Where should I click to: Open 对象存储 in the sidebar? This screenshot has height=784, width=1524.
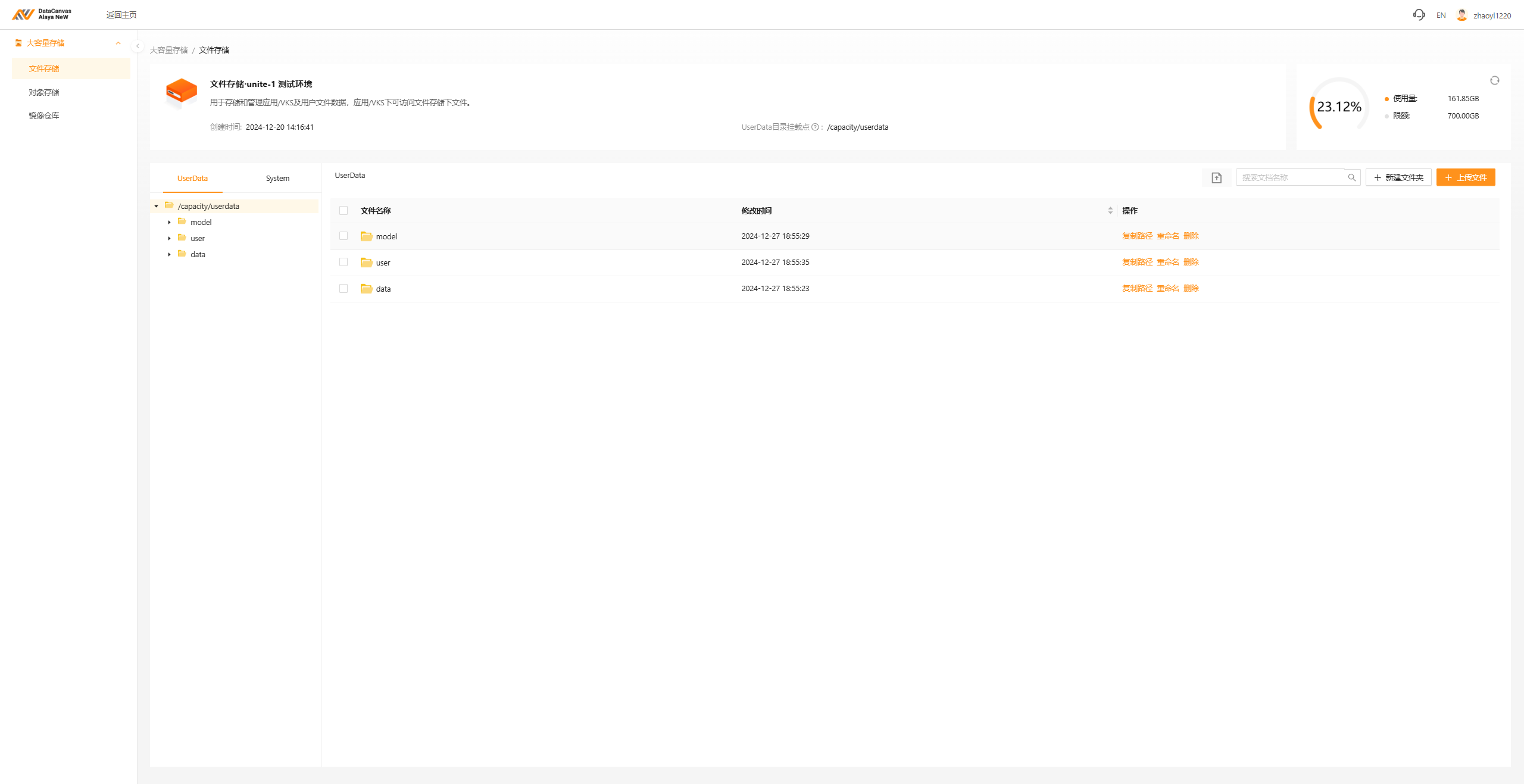tap(44, 92)
